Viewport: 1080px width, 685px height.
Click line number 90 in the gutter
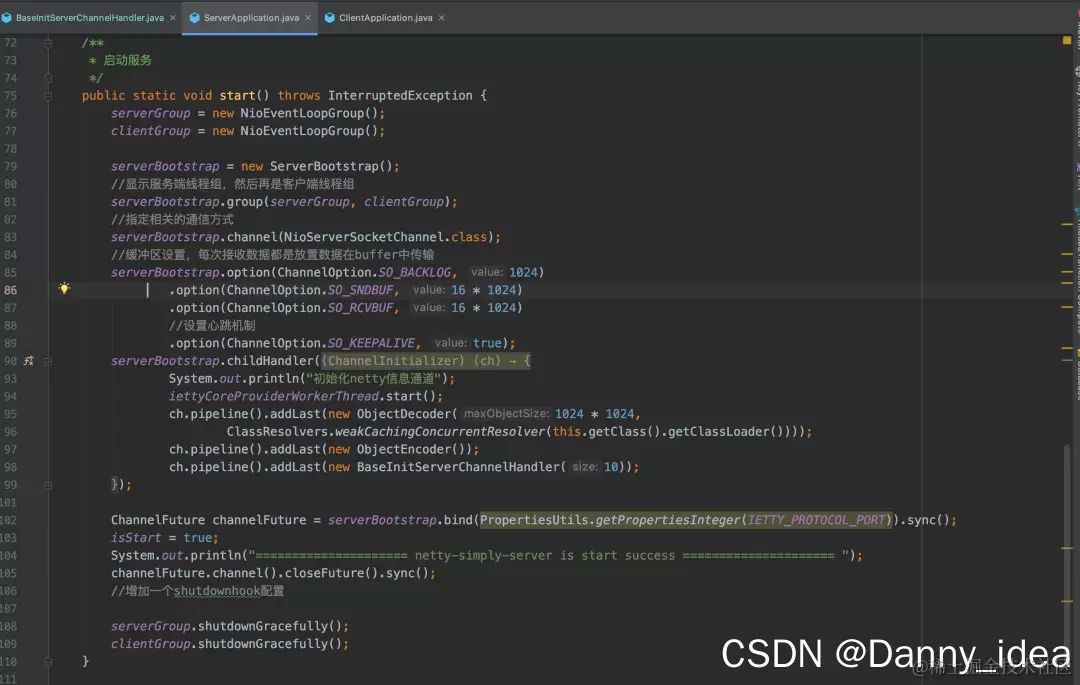(10, 361)
